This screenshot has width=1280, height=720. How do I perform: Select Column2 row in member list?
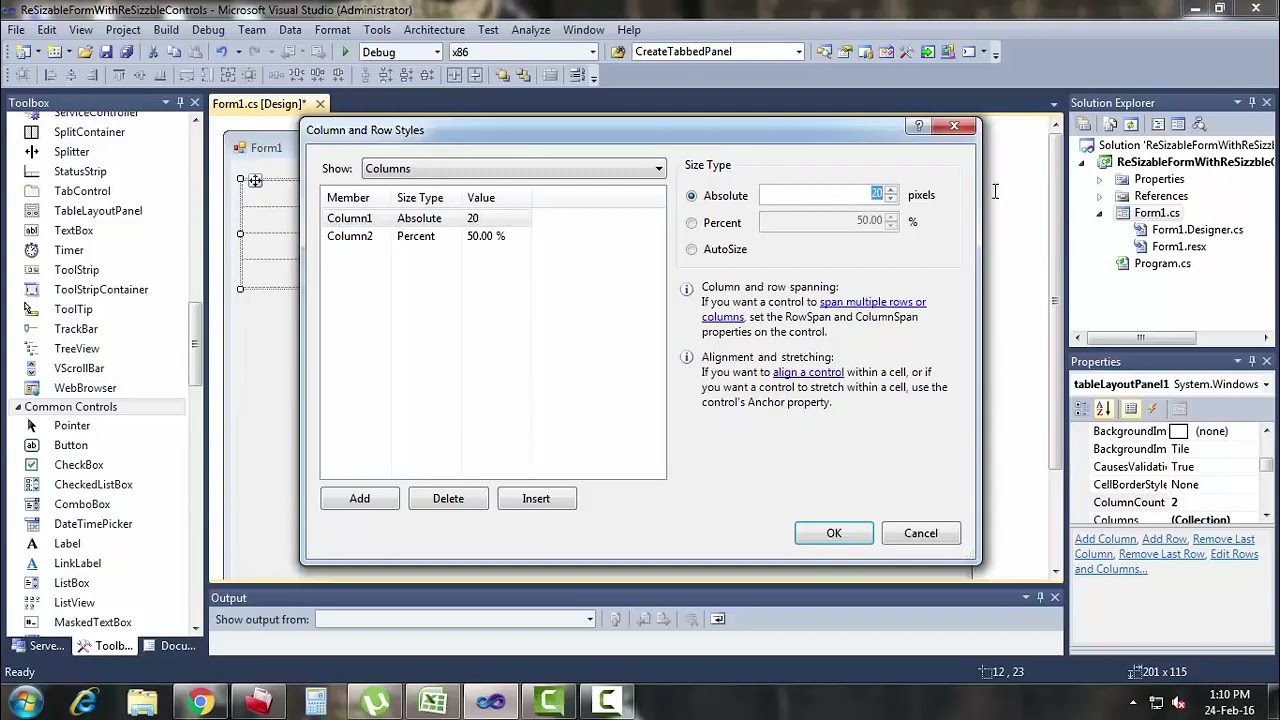pos(428,236)
